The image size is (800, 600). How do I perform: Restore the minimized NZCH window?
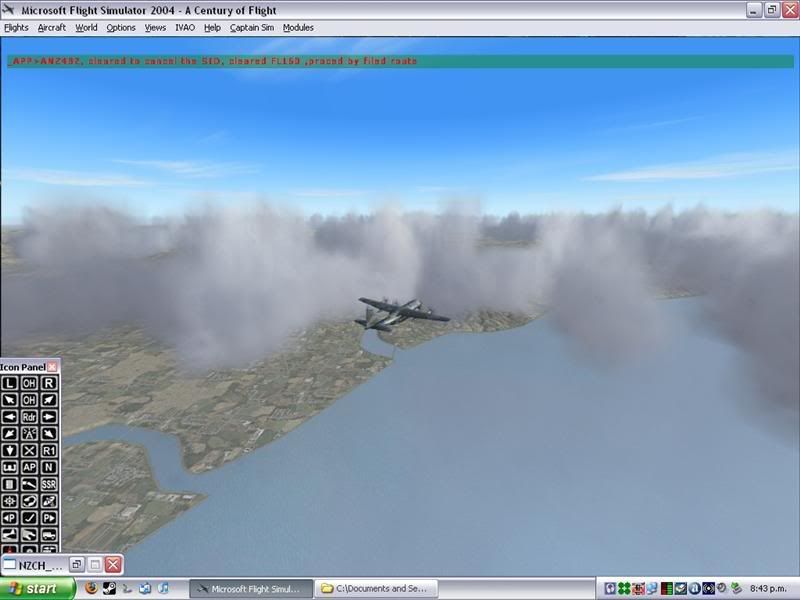pyautogui.click(x=76, y=565)
